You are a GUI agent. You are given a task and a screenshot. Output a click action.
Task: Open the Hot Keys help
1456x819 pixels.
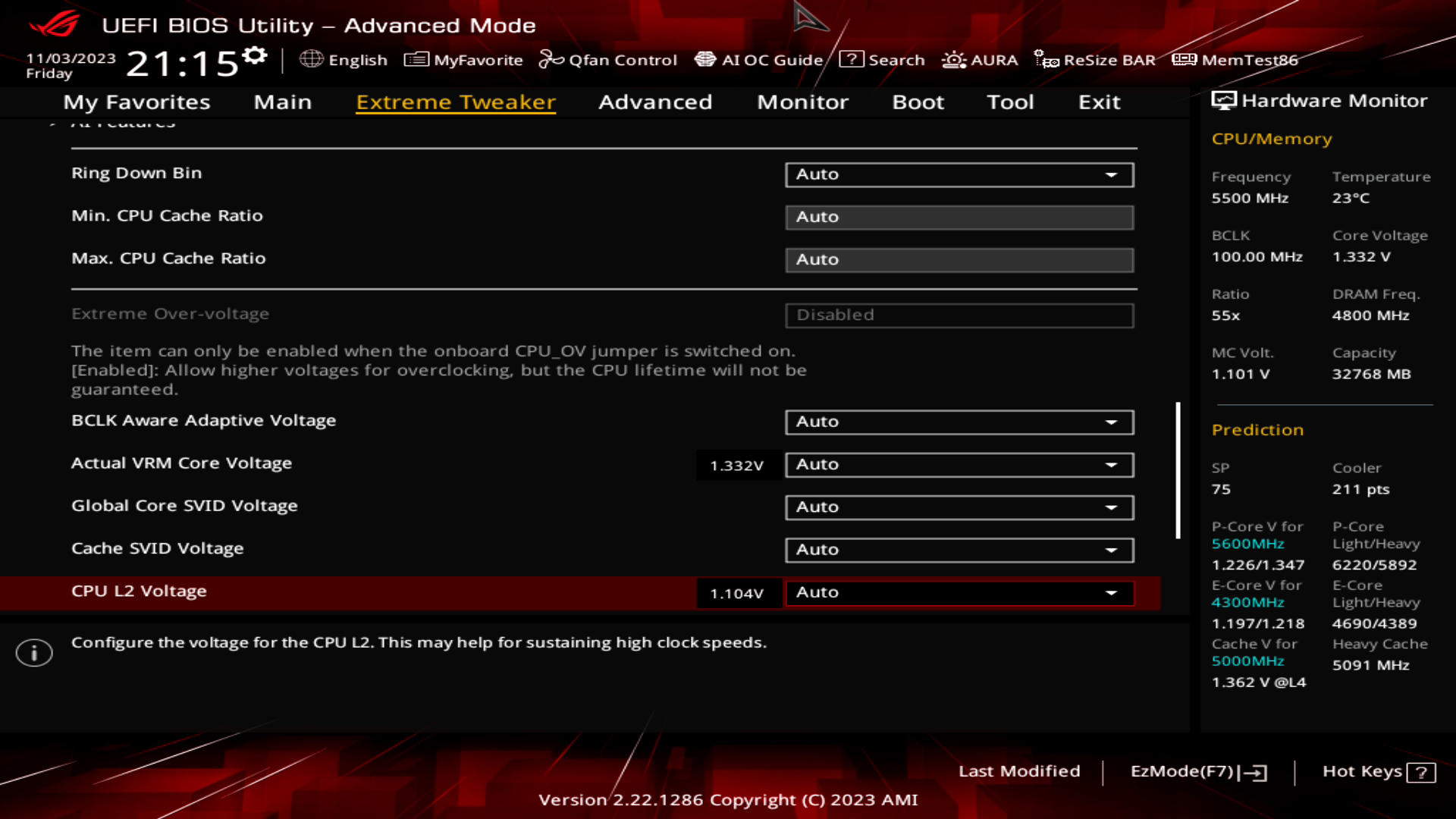(x=1377, y=771)
